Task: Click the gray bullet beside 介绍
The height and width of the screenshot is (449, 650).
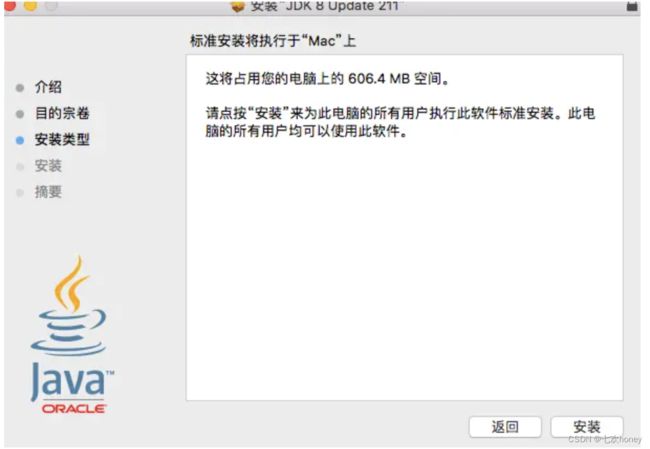Action: coord(20,88)
